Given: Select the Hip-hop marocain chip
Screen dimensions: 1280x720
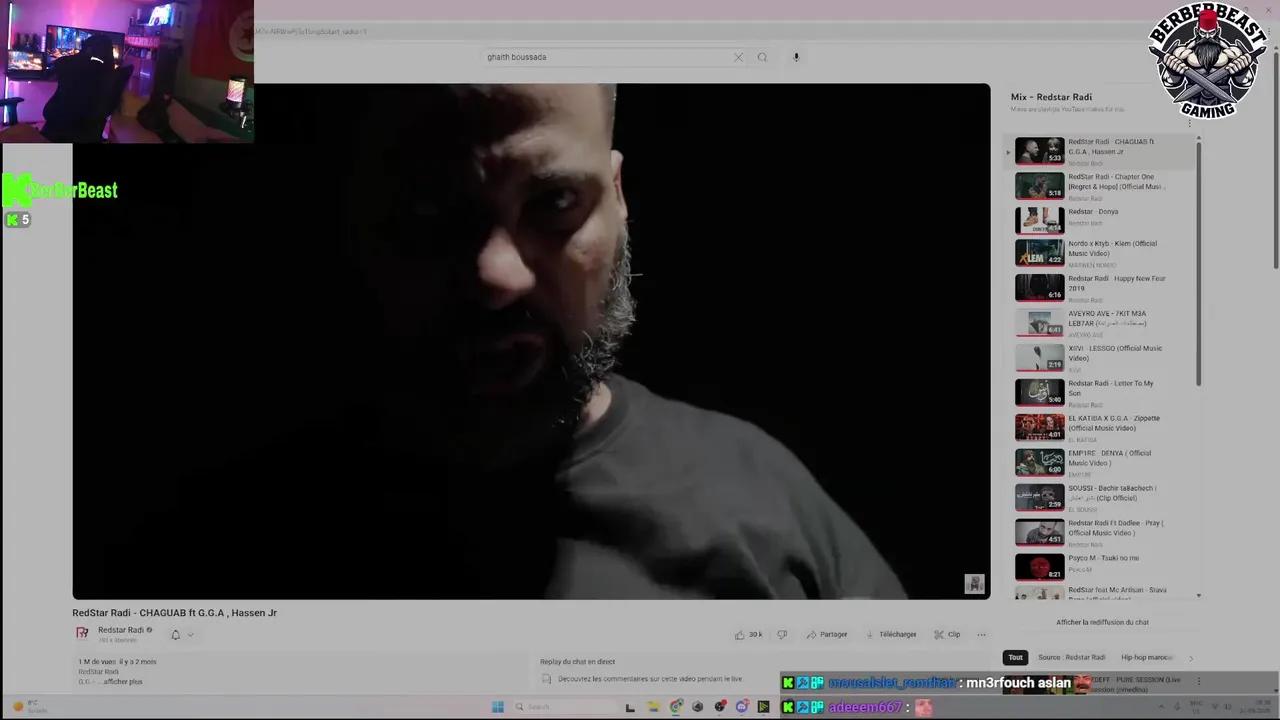Looking at the screenshot, I should pos(1146,657).
